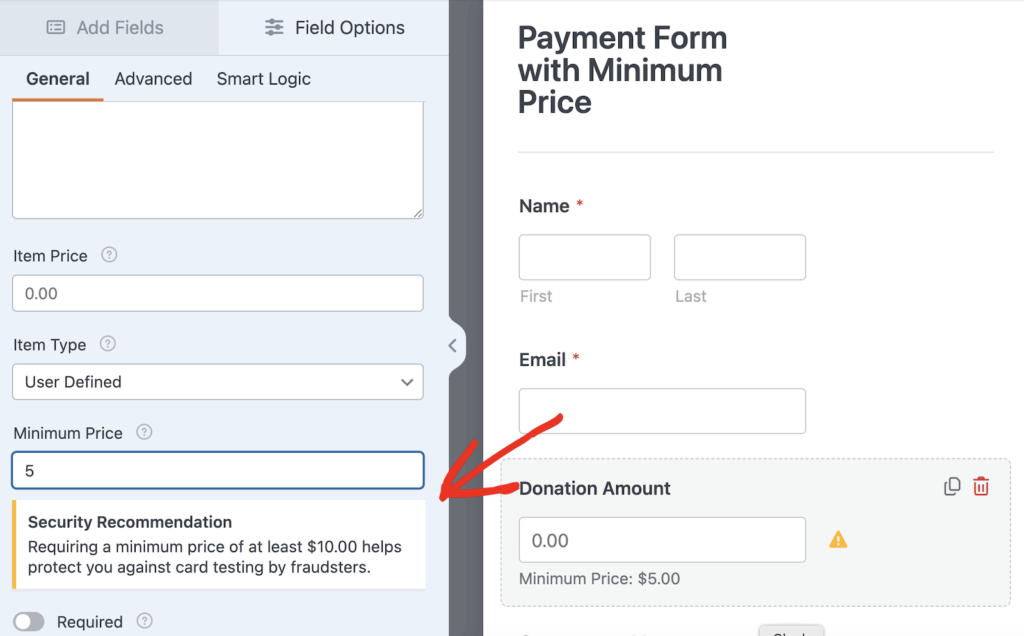The height and width of the screenshot is (636, 1024).
Task: Click the yellow warning icon beside Donation Amount
Action: click(x=838, y=540)
